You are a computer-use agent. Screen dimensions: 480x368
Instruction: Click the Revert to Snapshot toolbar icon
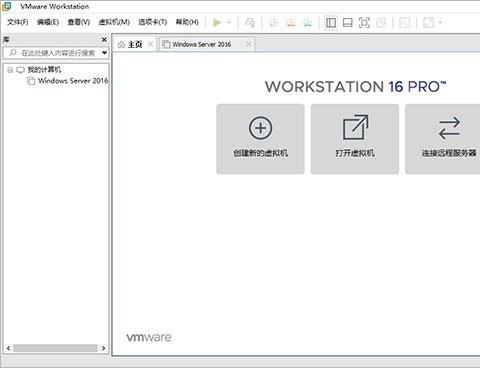291,23
